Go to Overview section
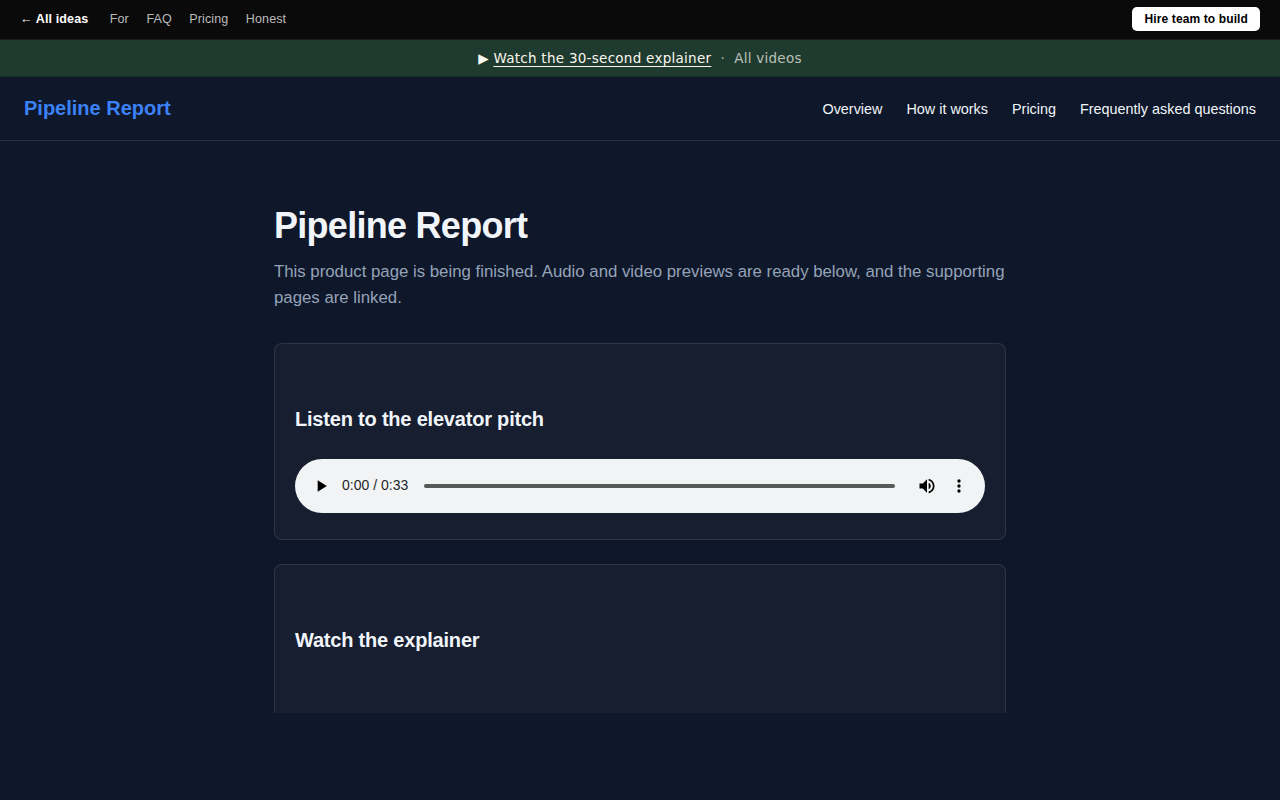Image resolution: width=1280 pixels, height=800 pixels. [x=852, y=109]
